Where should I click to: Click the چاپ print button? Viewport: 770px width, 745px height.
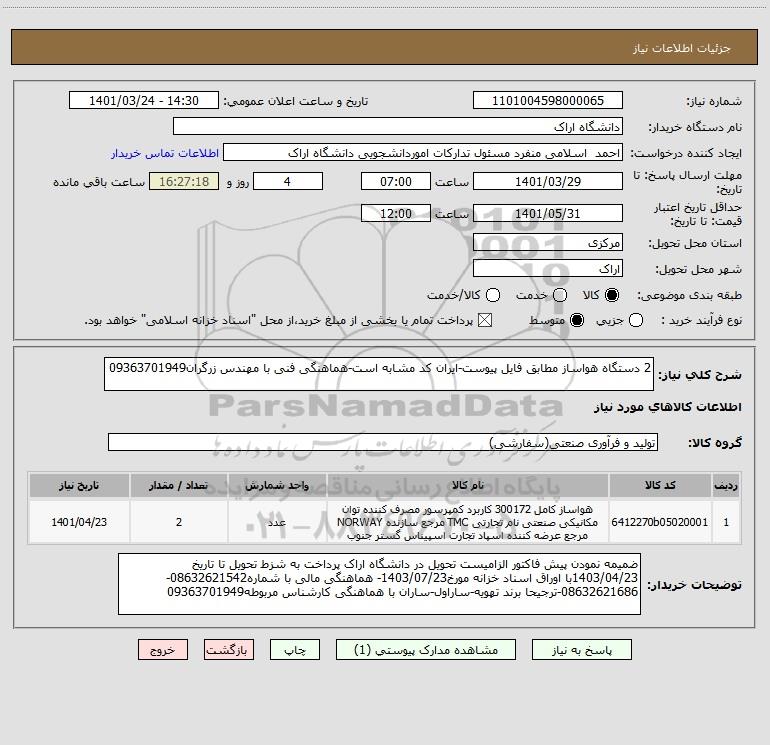point(295,650)
